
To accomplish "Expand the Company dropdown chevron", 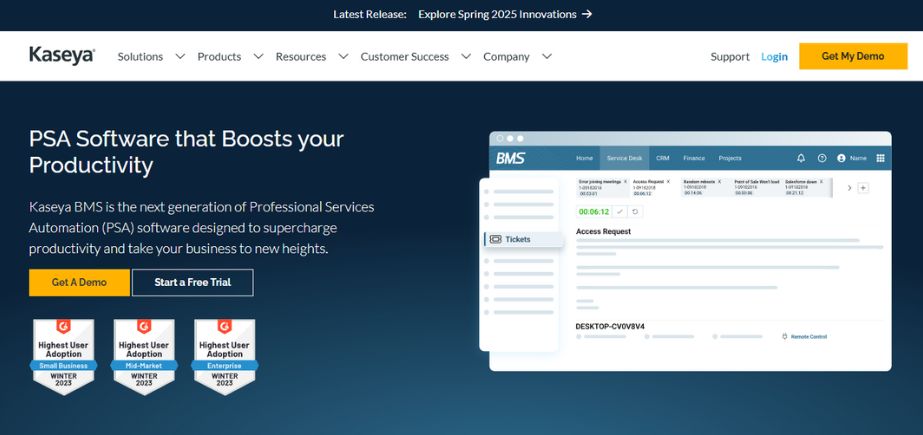I will [546, 57].
